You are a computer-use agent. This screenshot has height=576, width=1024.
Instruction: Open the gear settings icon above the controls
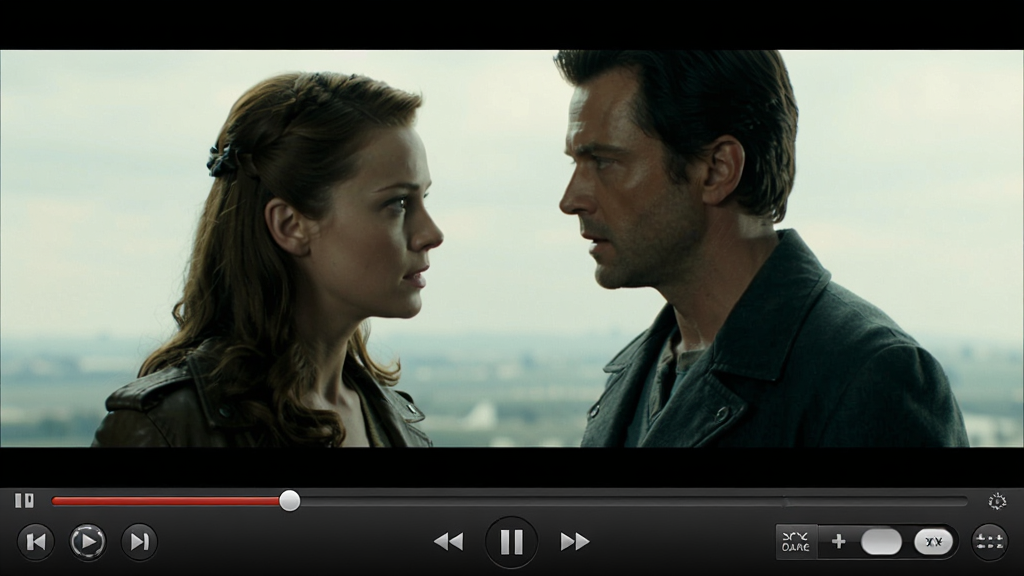(997, 501)
